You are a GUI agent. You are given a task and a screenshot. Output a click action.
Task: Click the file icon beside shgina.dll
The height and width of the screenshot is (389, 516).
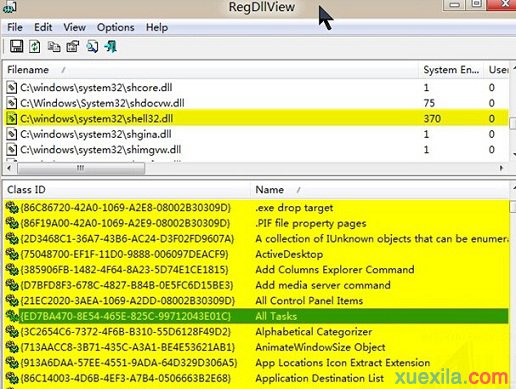point(12,134)
